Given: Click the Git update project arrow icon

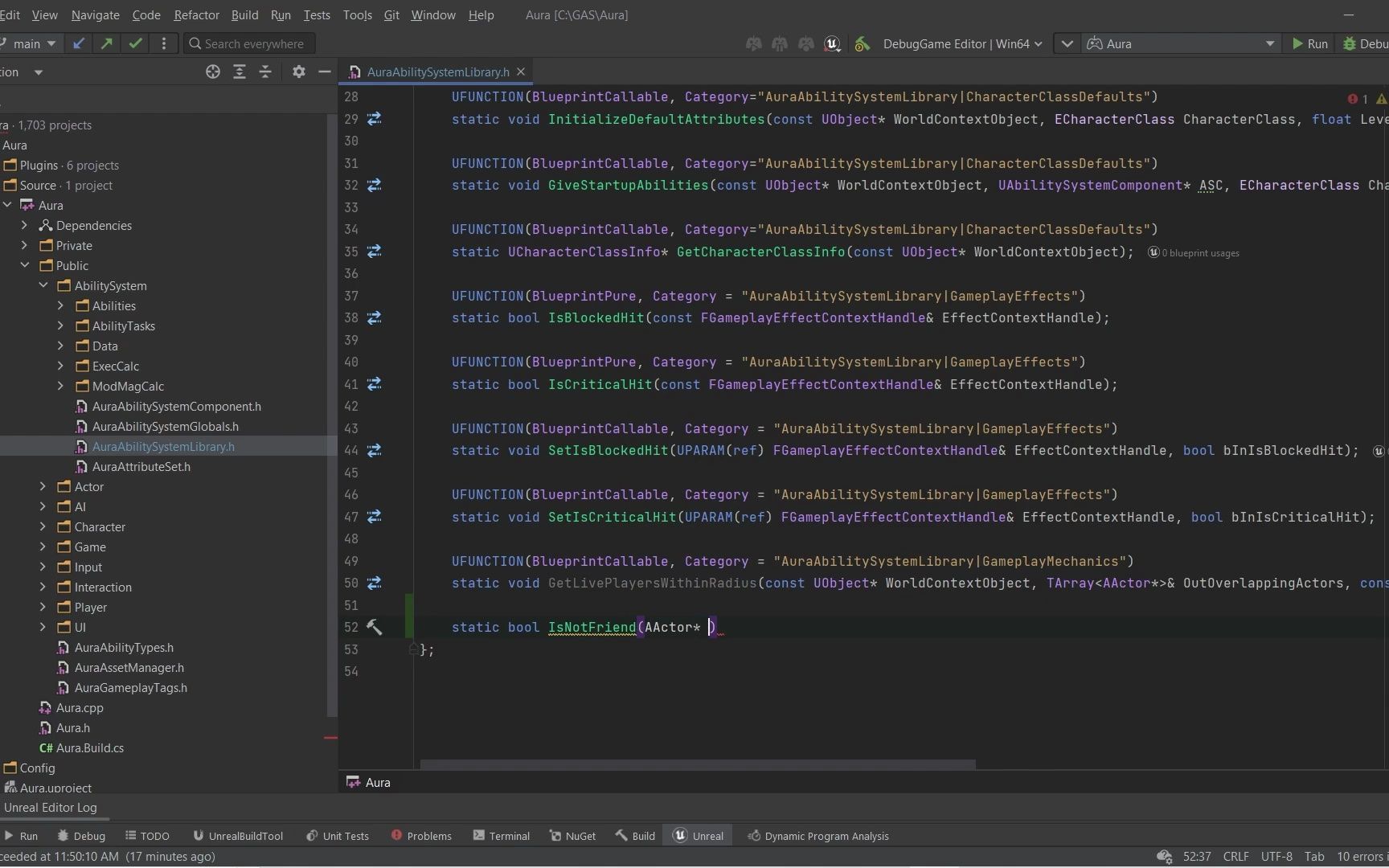Looking at the screenshot, I should (x=79, y=43).
